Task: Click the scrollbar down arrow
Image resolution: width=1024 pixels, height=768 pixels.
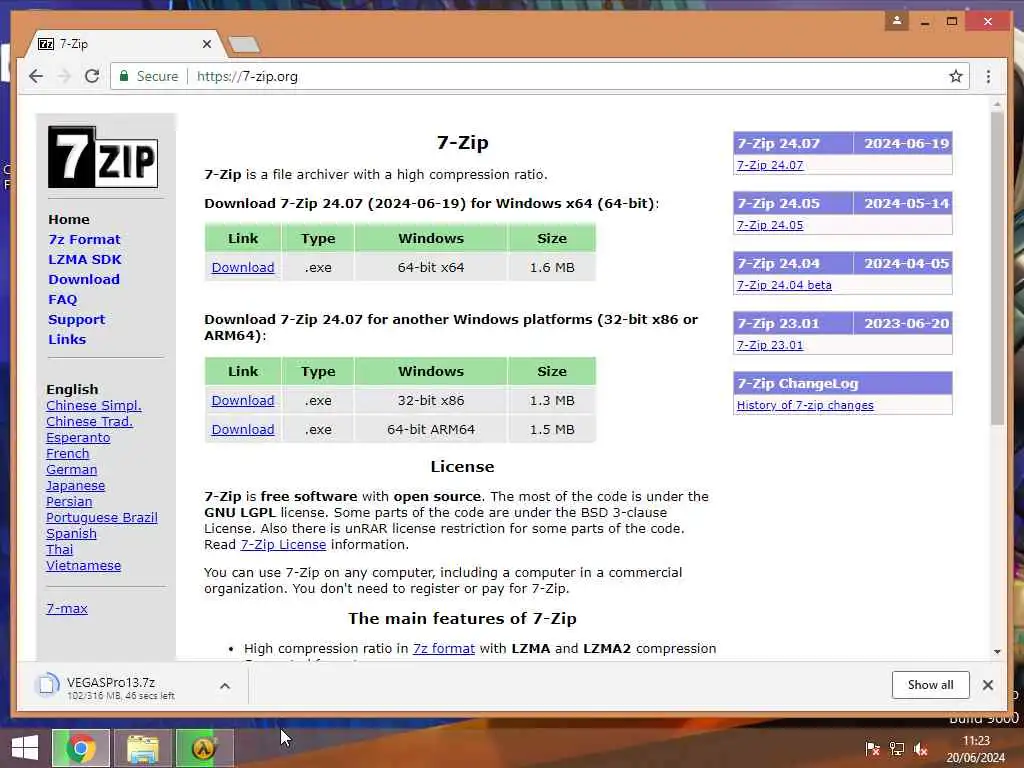Action: pyautogui.click(x=997, y=651)
